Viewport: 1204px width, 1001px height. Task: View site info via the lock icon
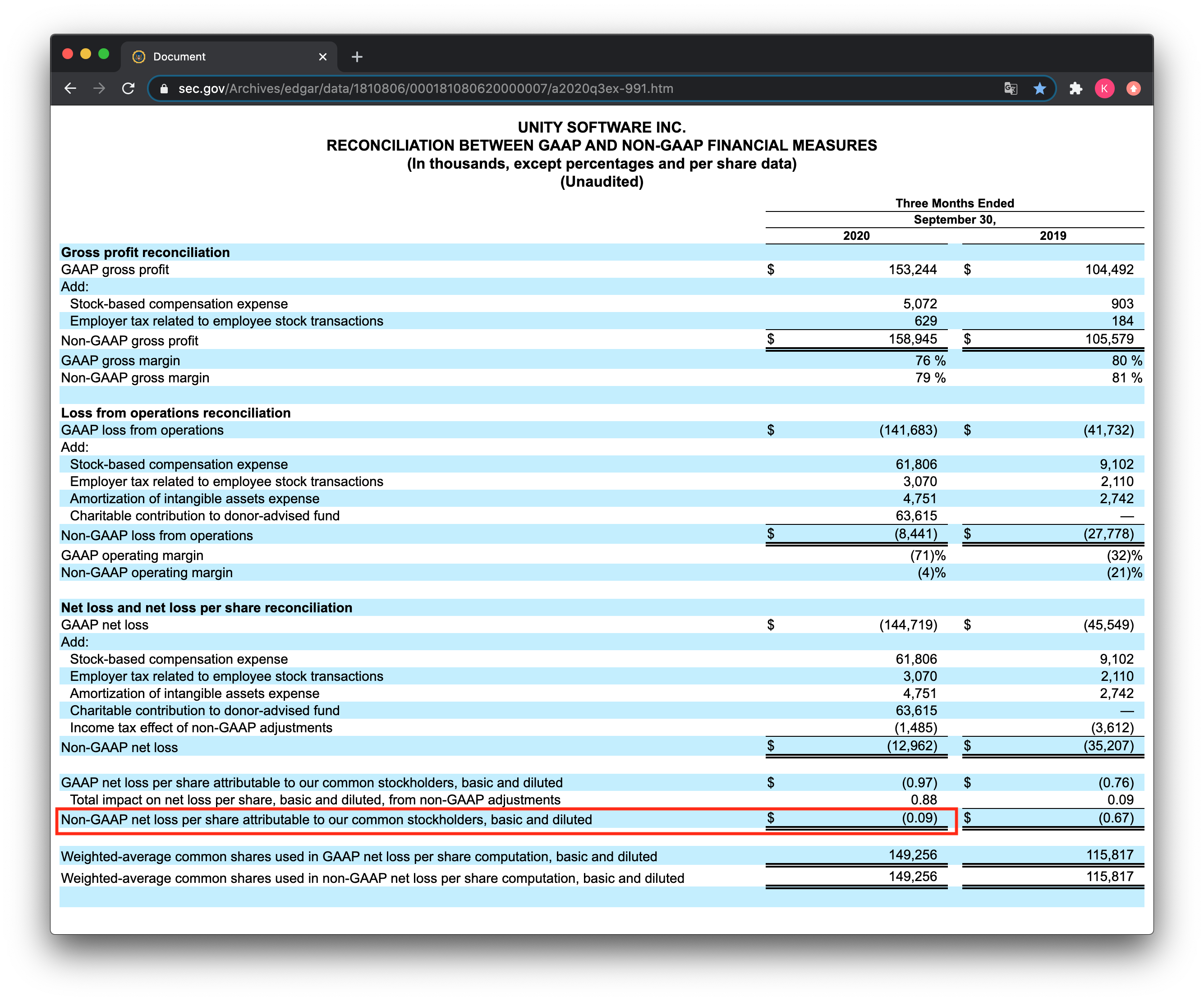pyautogui.click(x=164, y=89)
